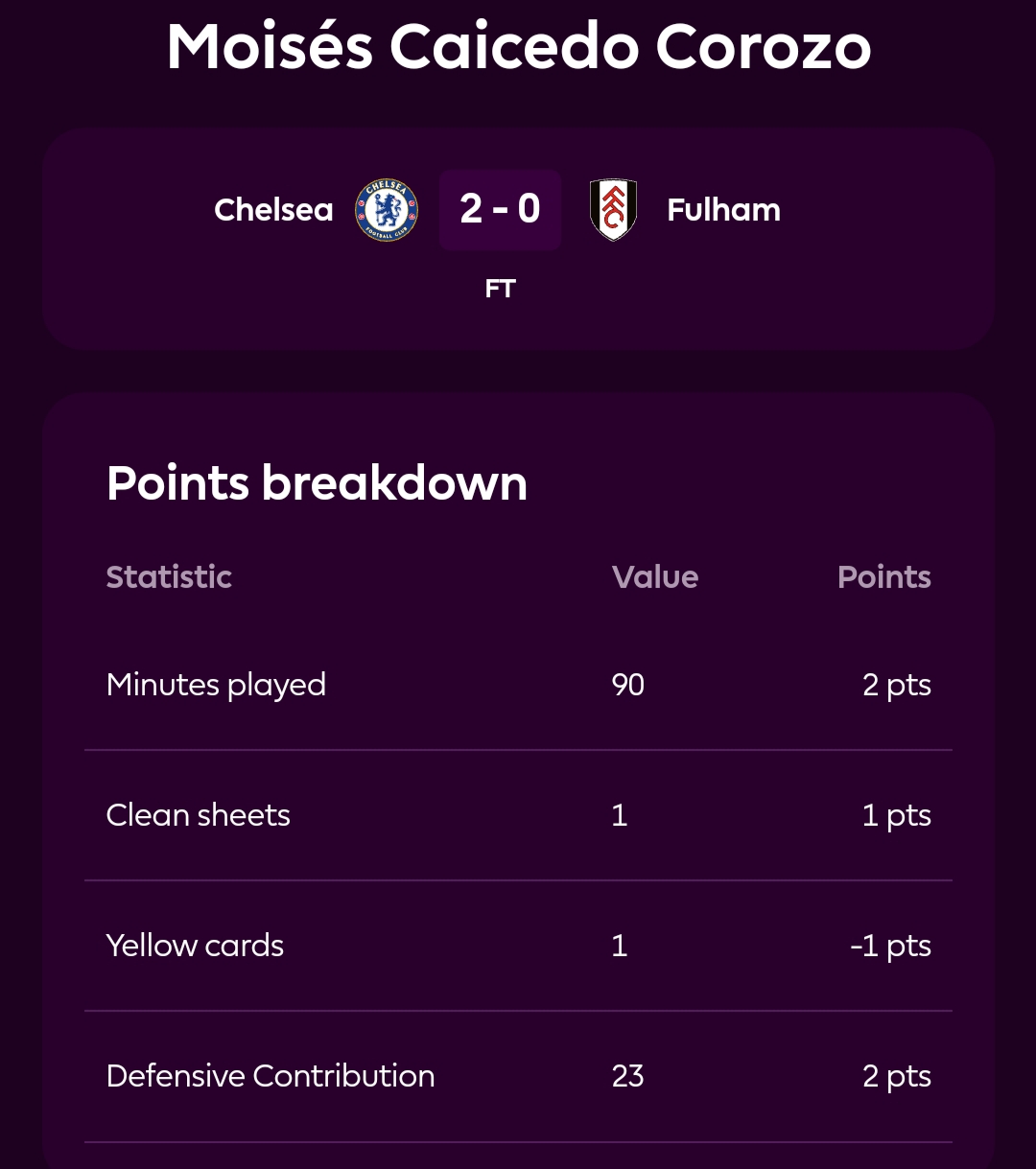This screenshot has width=1036, height=1169.
Task: Select the Value column header
Action: (655, 577)
